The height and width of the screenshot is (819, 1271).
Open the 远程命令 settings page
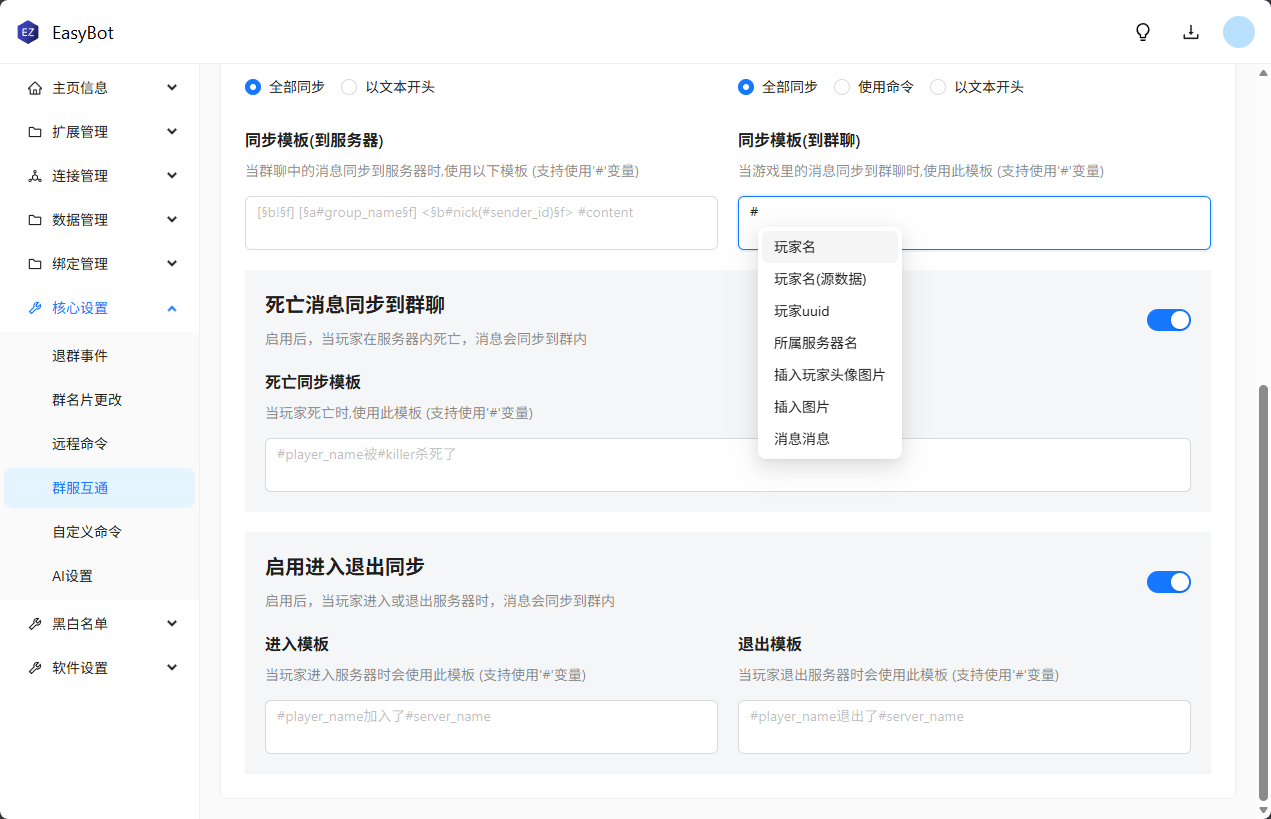(x=80, y=444)
